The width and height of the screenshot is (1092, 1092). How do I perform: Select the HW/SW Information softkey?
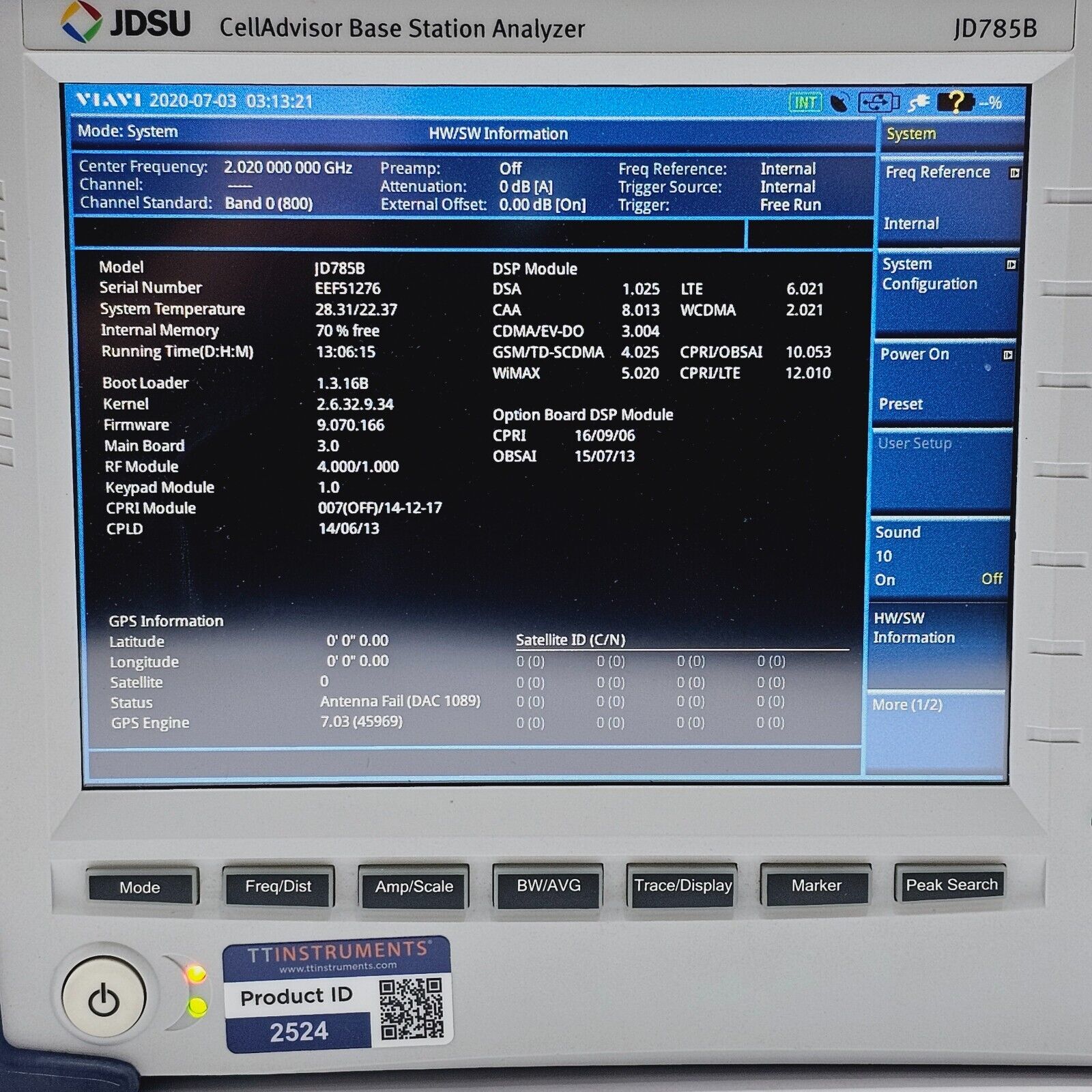(x=936, y=629)
